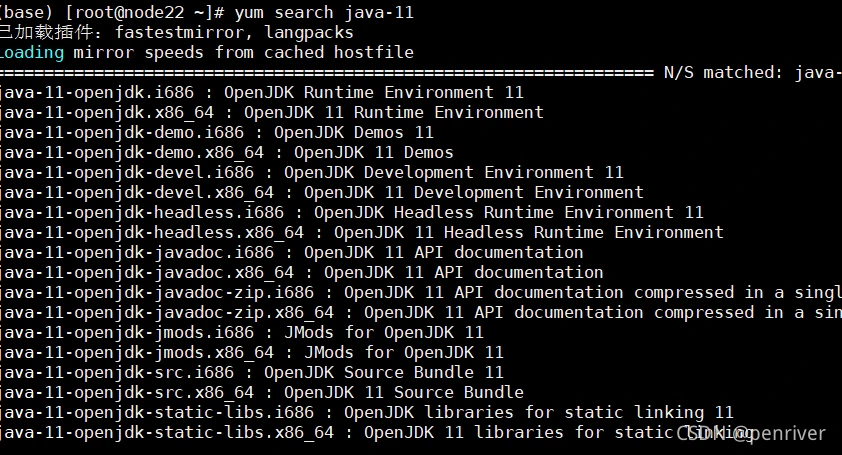Click java-11-openjdk-javadoc.i686 entry

pyautogui.click(x=137, y=252)
